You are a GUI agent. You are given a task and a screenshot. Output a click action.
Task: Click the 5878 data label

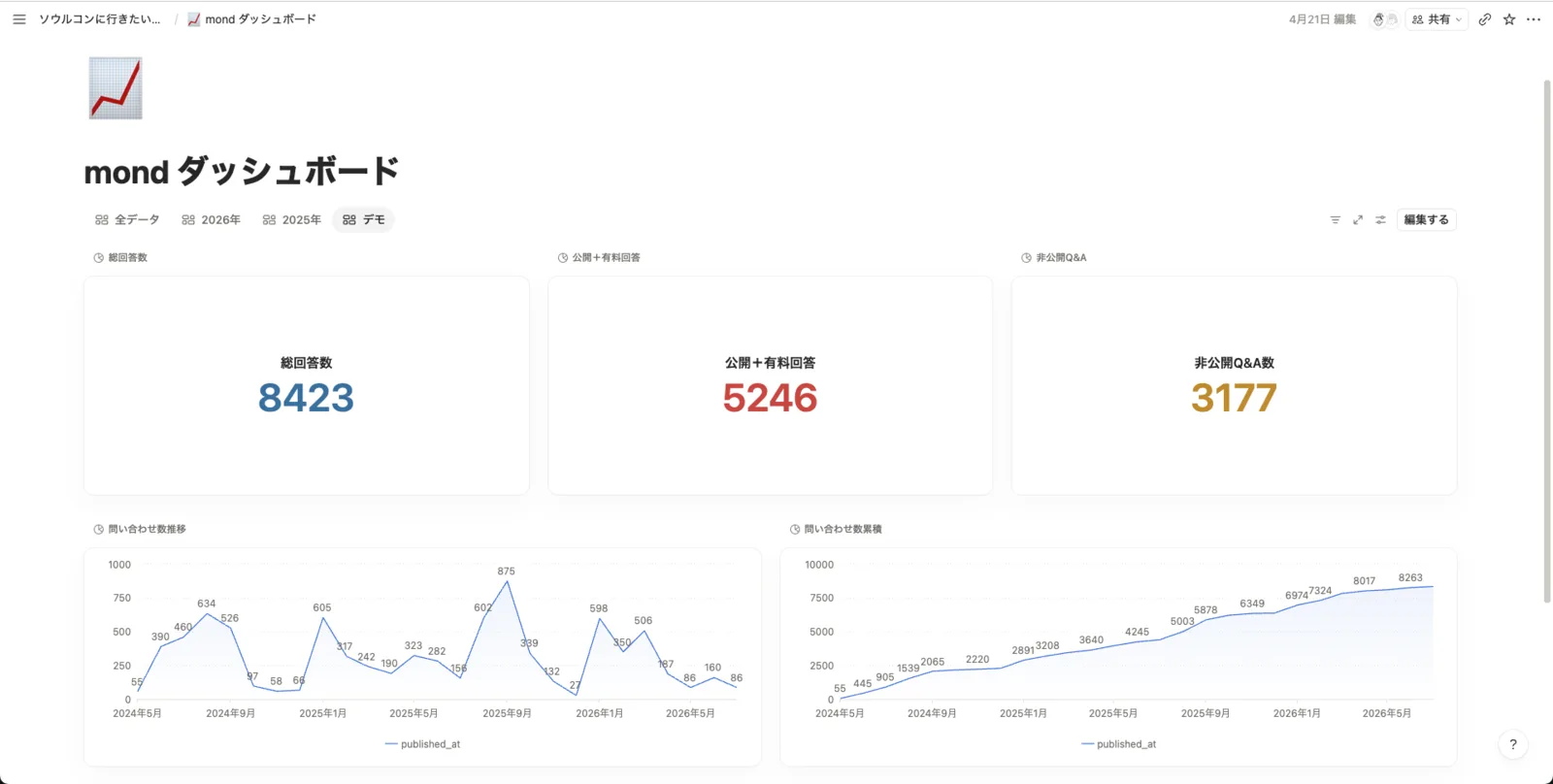(x=1206, y=610)
